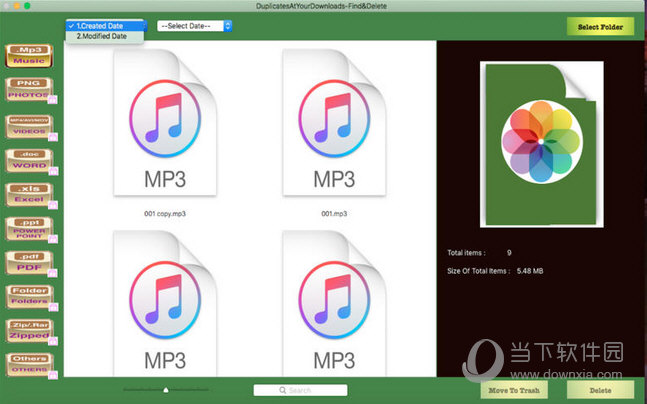The image size is (647, 404).
Task: Click the Select Folder button
Action: point(600,27)
